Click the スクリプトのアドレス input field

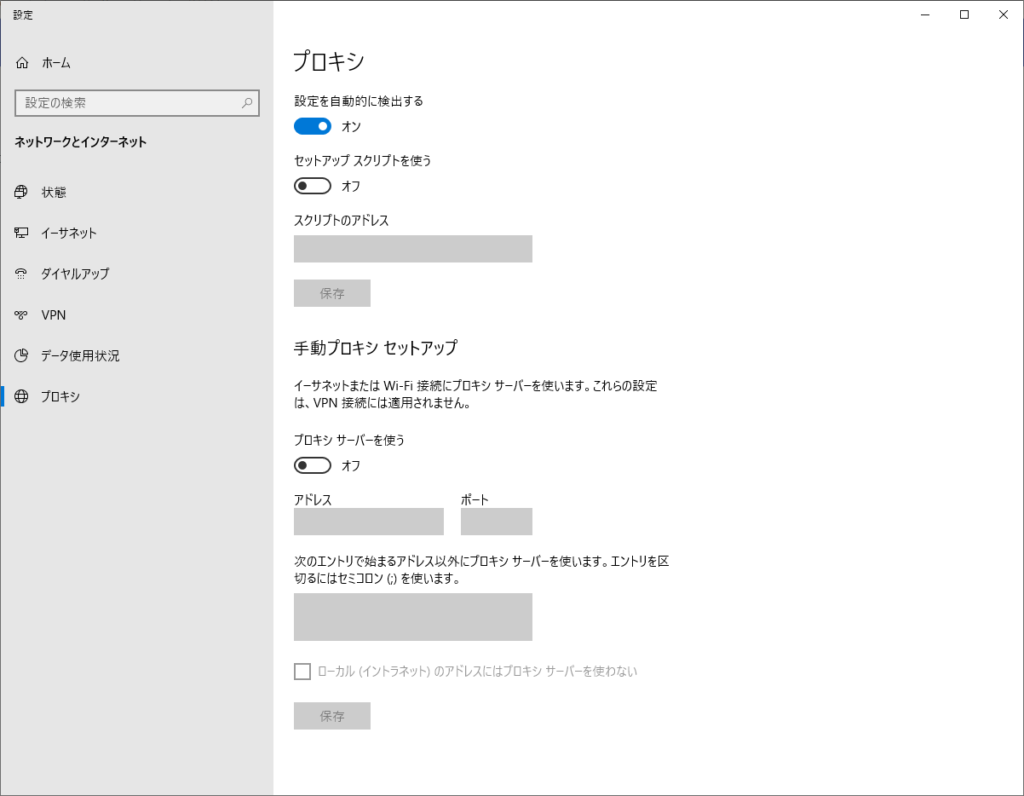pos(413,249)
